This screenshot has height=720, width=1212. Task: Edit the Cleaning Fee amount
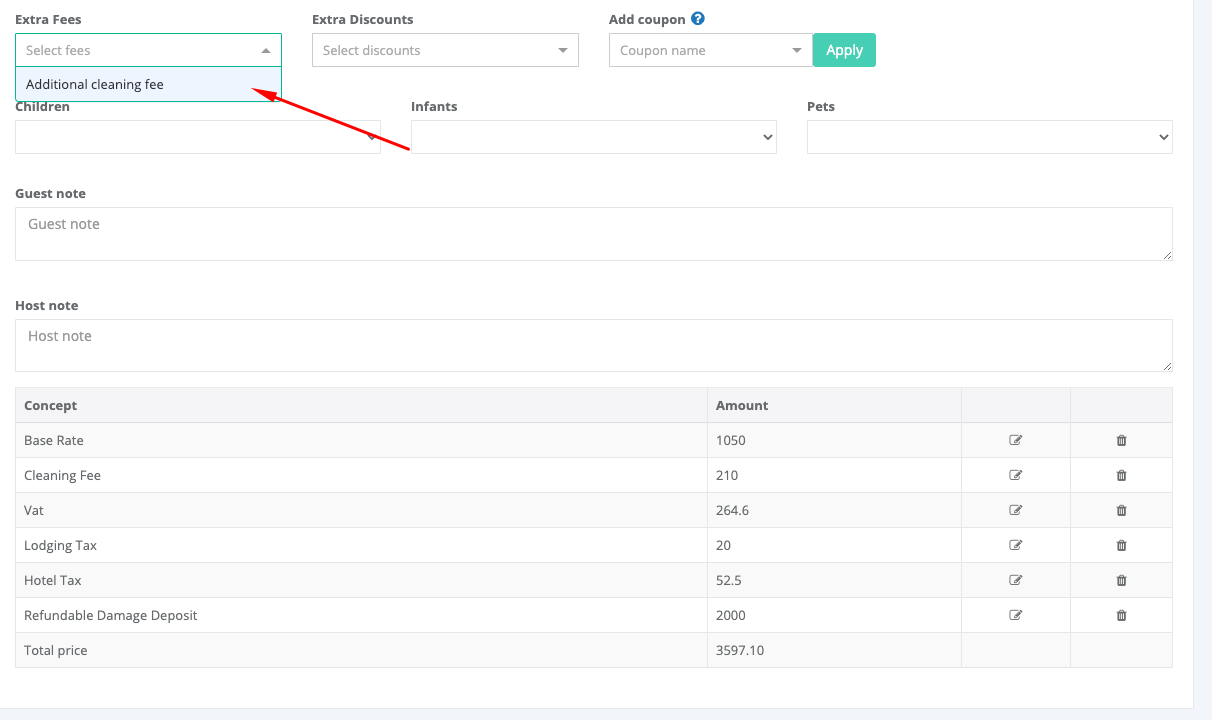pyautogui.click(x=1016, y=475)
